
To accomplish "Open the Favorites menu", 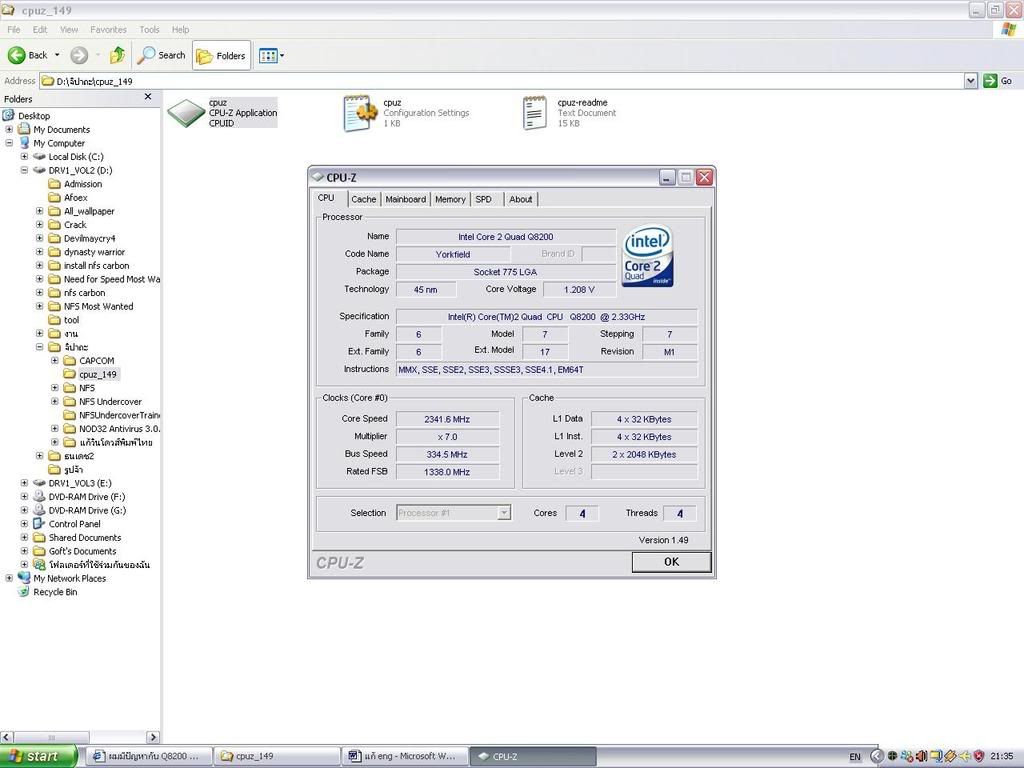I will point(108,30).
